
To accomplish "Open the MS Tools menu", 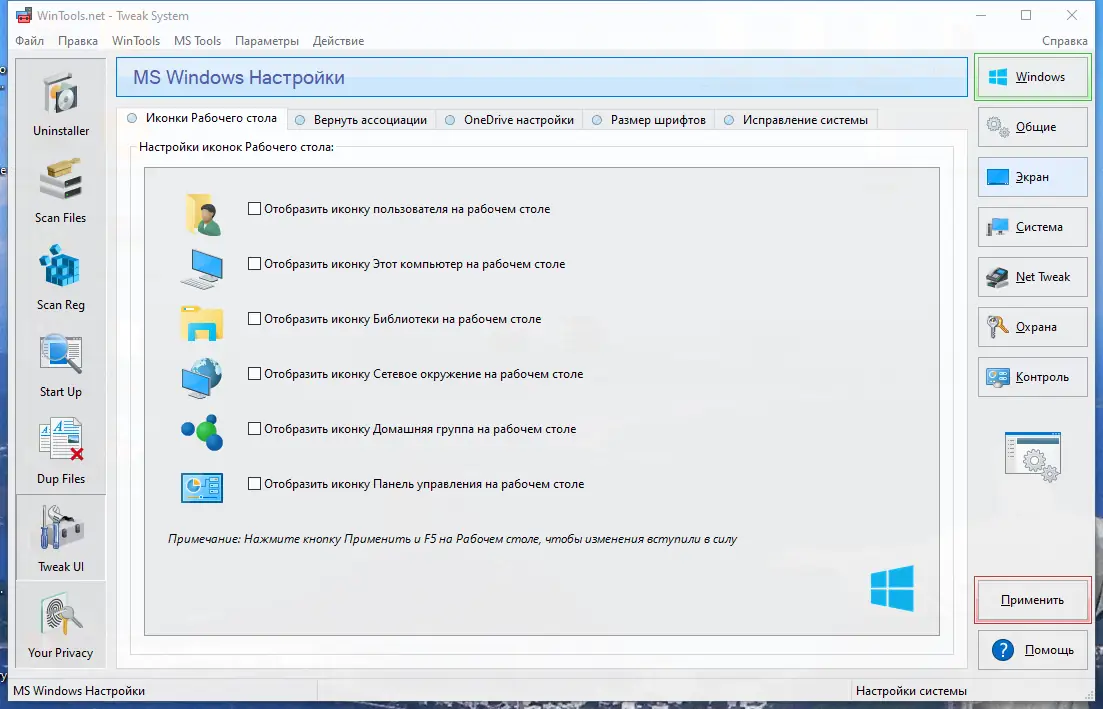I will (x=198, y=41).
